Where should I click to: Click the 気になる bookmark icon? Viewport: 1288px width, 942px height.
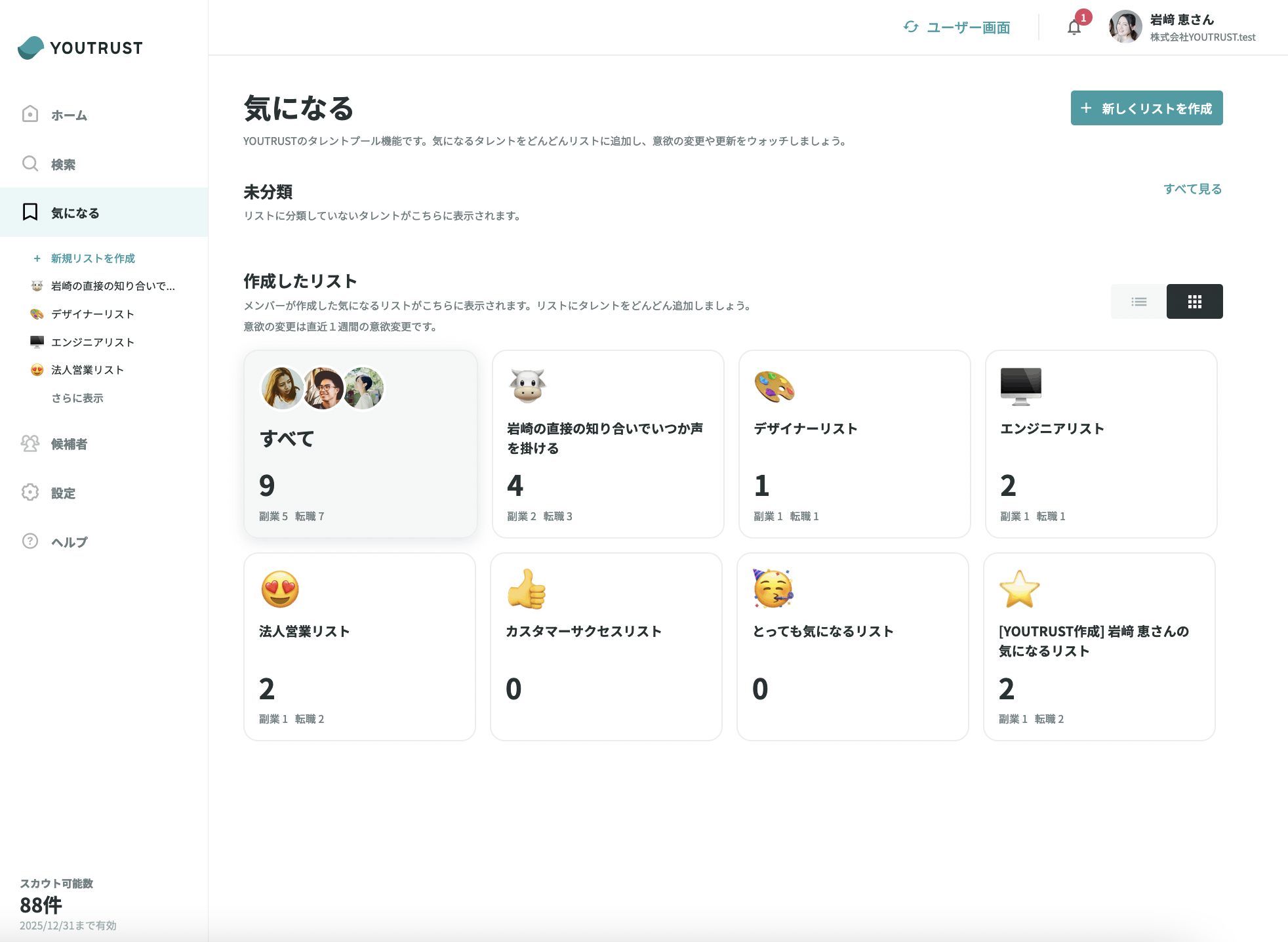click(30, 212)
